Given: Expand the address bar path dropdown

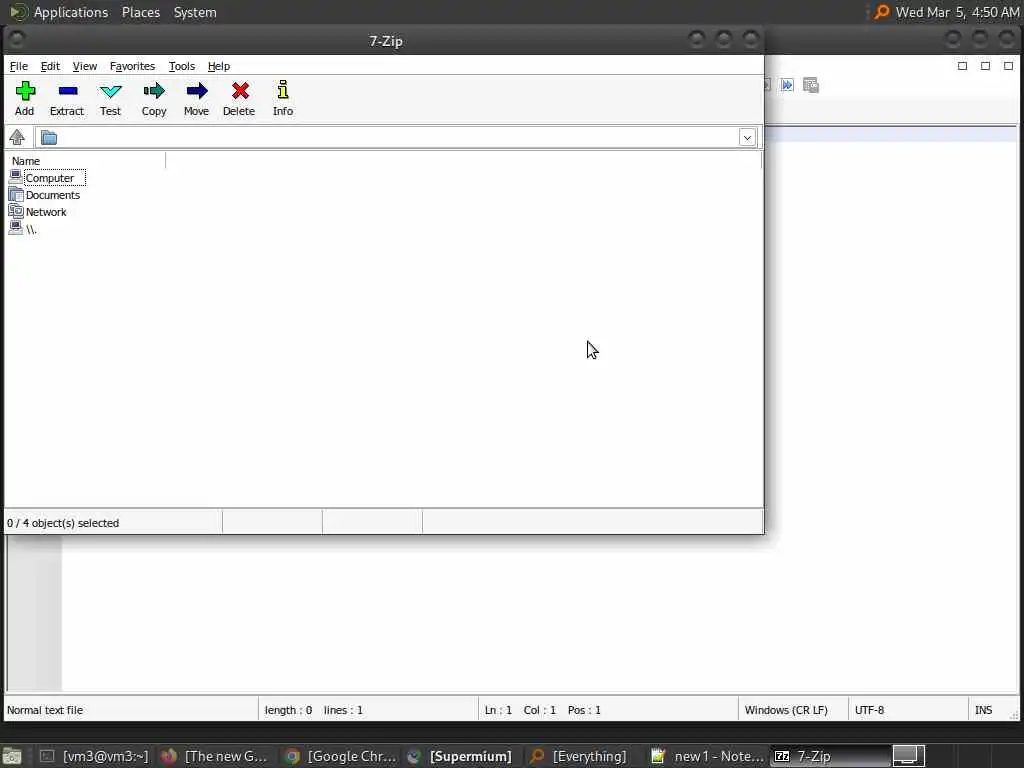Looking at the screenshot, I should tap(747, 138).
